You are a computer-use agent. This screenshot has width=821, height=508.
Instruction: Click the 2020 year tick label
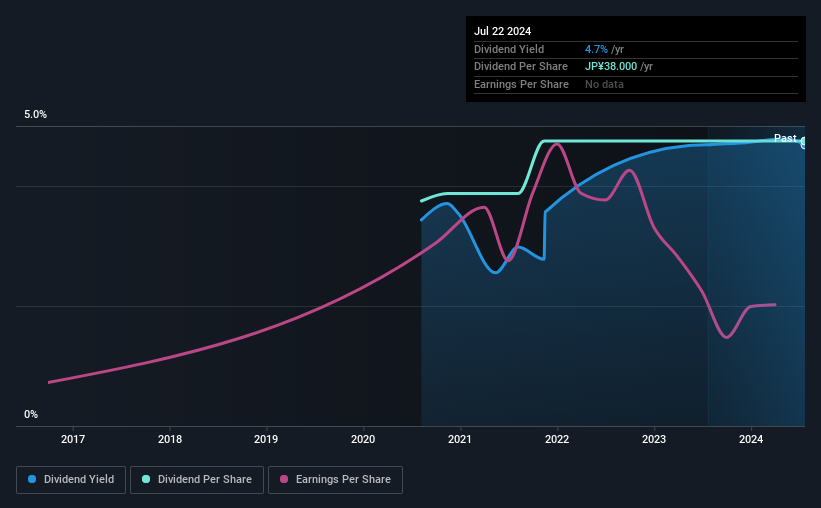[x=363, y=439]
